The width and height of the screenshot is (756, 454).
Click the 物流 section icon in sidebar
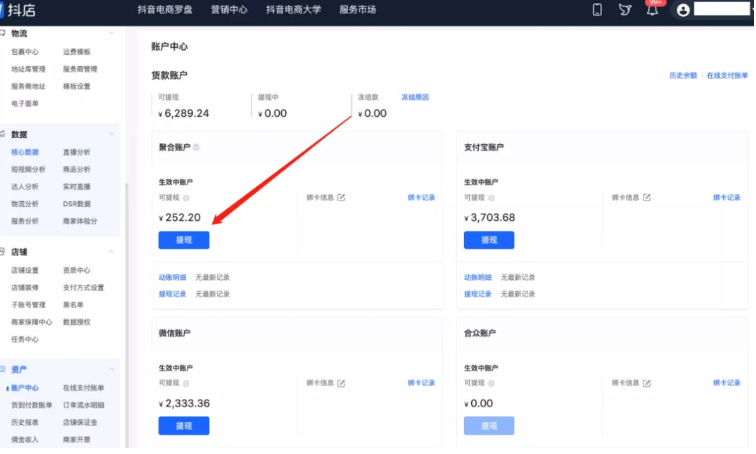[x=3, y=33]
